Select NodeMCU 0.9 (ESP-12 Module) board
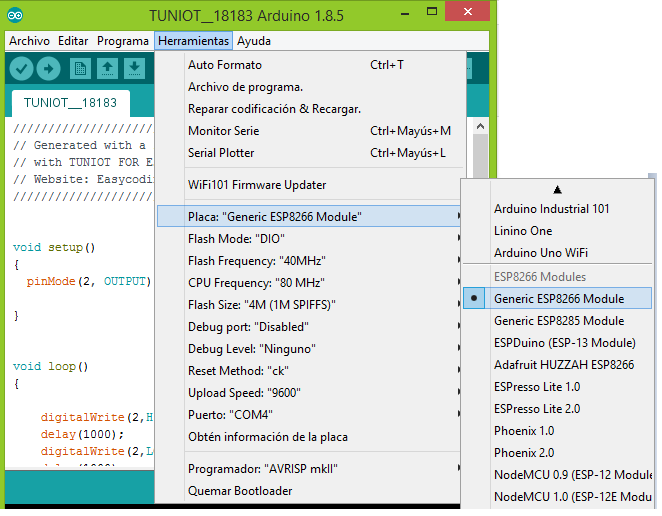Screen dimensions: 662x516 (x=557, y=475)
